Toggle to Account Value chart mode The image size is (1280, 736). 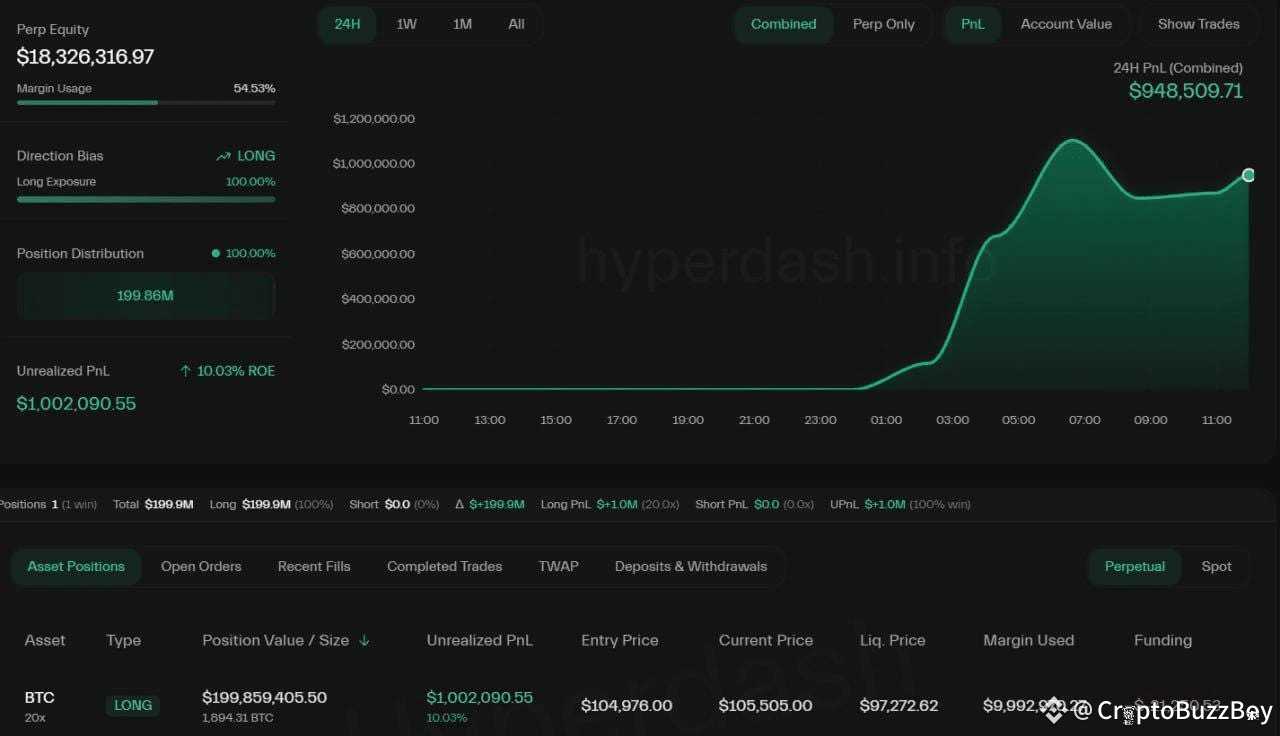(x=1065, y=24)
